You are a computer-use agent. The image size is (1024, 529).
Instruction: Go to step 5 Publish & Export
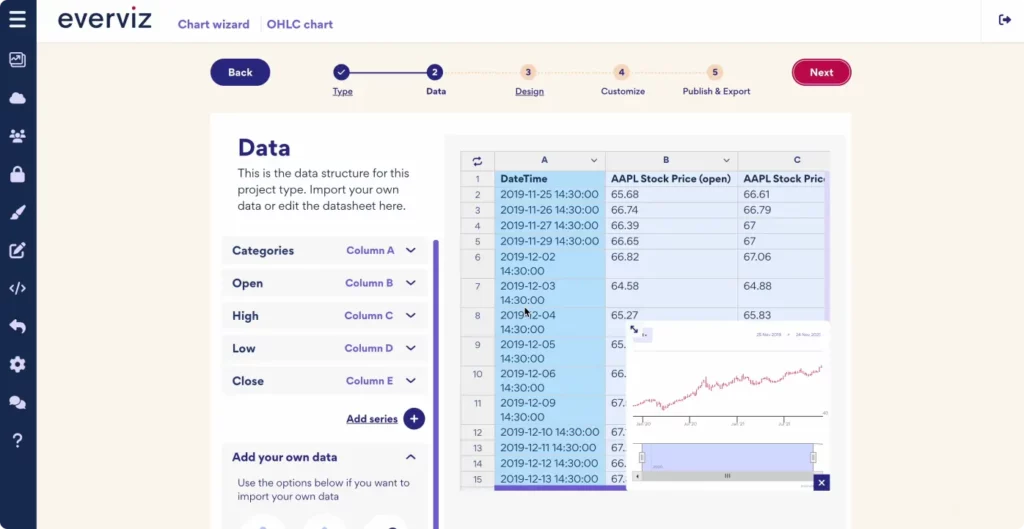click(x=716, y=80)
